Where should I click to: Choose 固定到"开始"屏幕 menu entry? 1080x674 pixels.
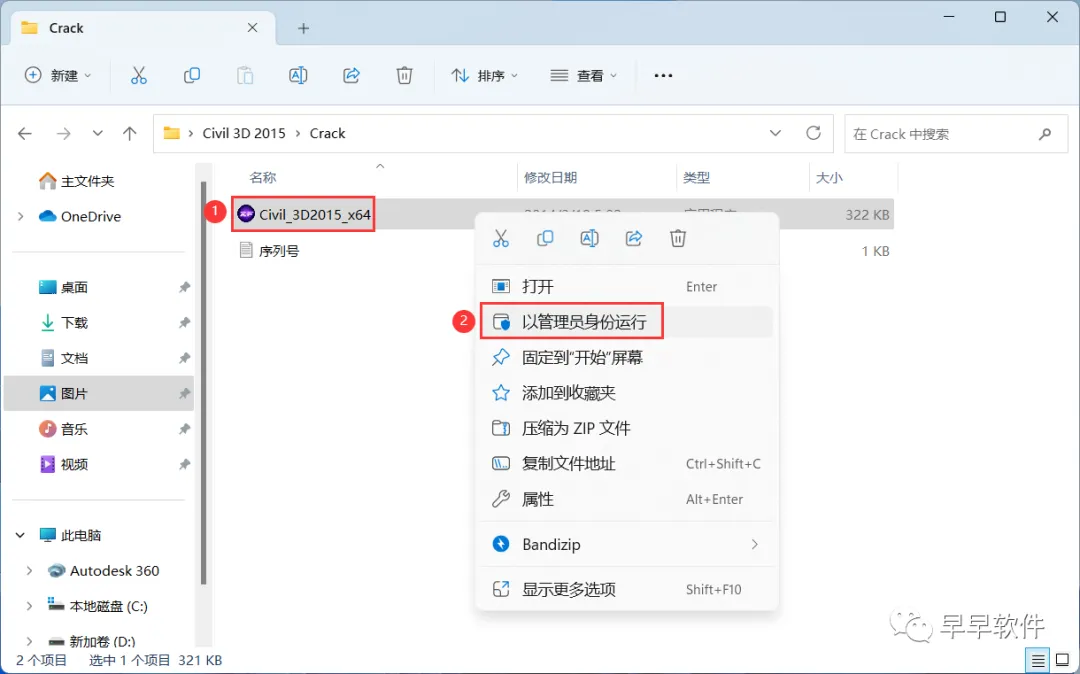click(626, 357)
